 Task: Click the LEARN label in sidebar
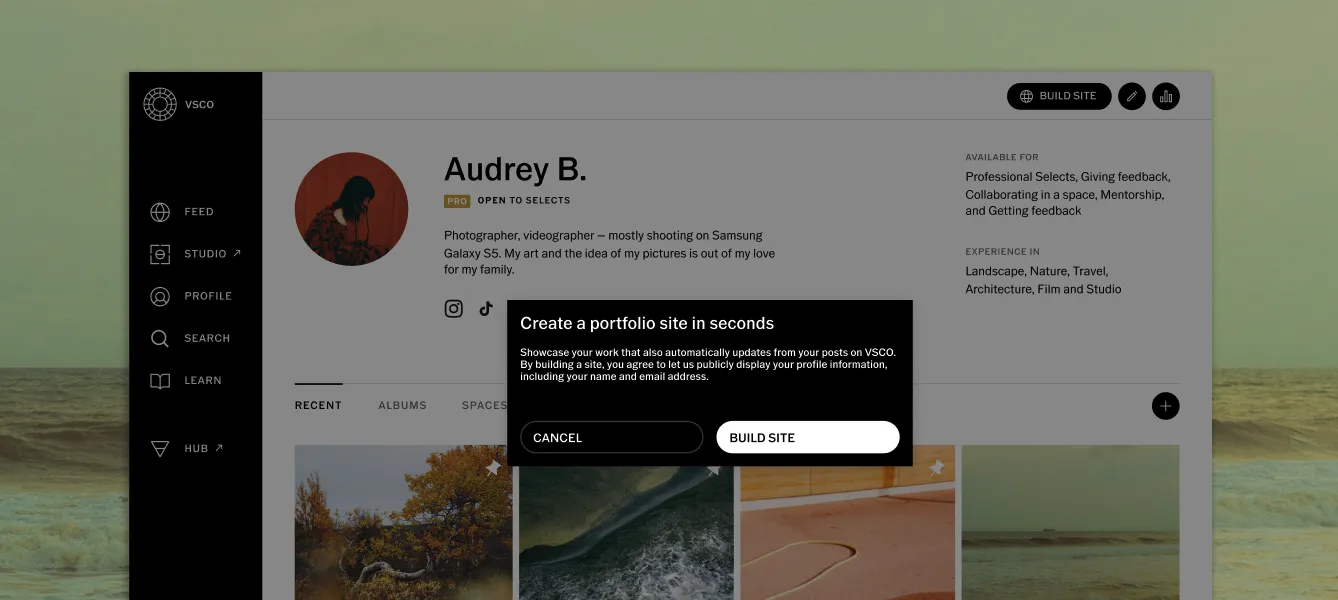coord(203,380)
